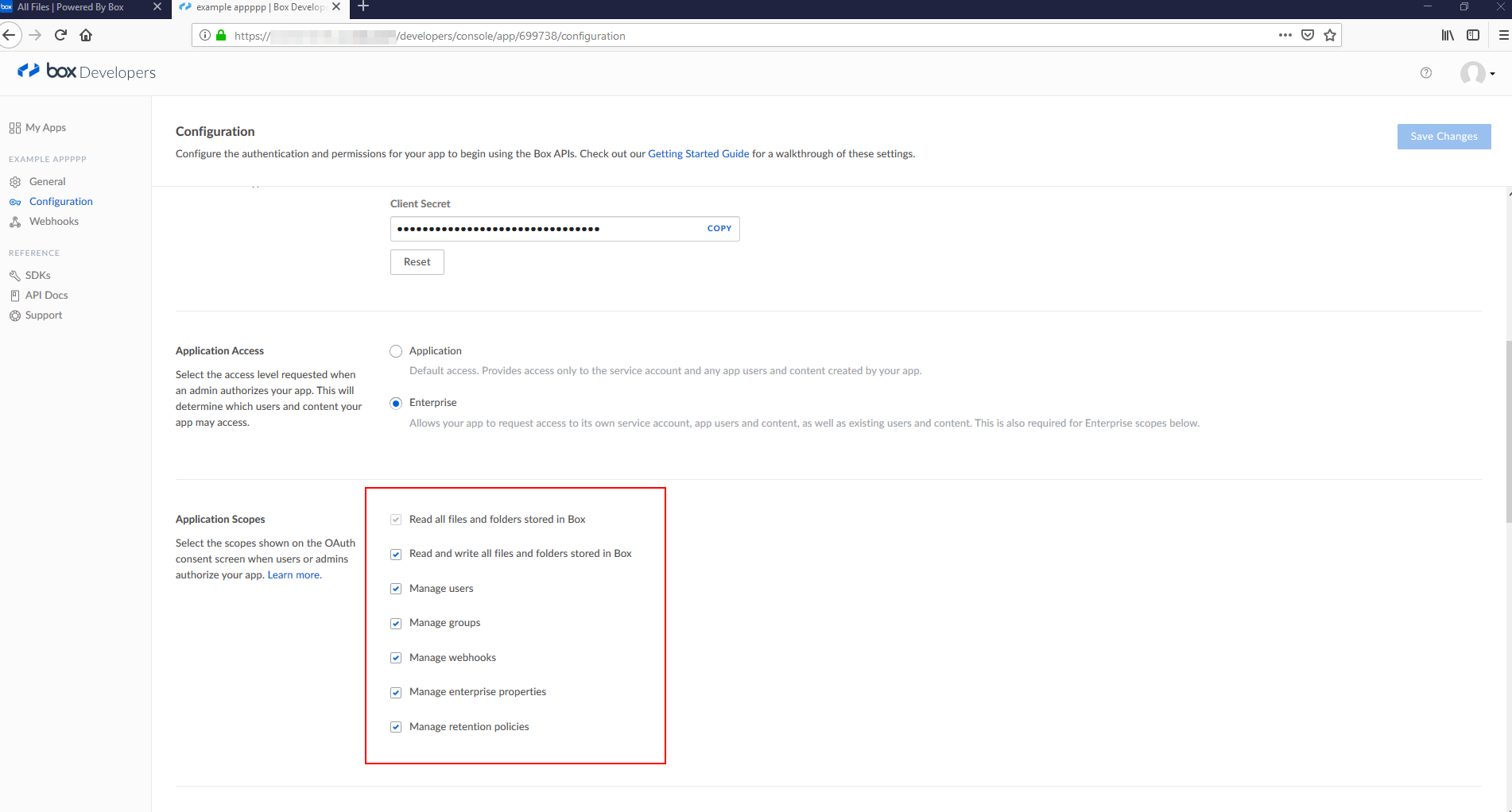1512x812 pixels.
Task: Open My Apps in sidebar
Action: click(x=45, y=128)
